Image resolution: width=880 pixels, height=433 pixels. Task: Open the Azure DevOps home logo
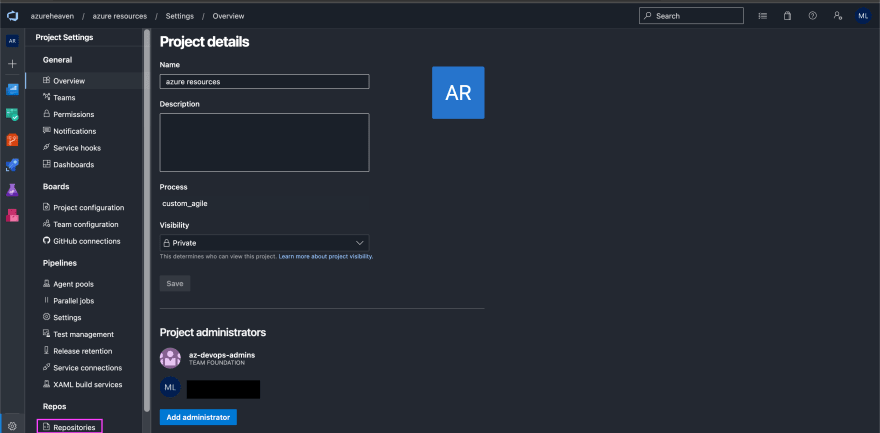12,16
